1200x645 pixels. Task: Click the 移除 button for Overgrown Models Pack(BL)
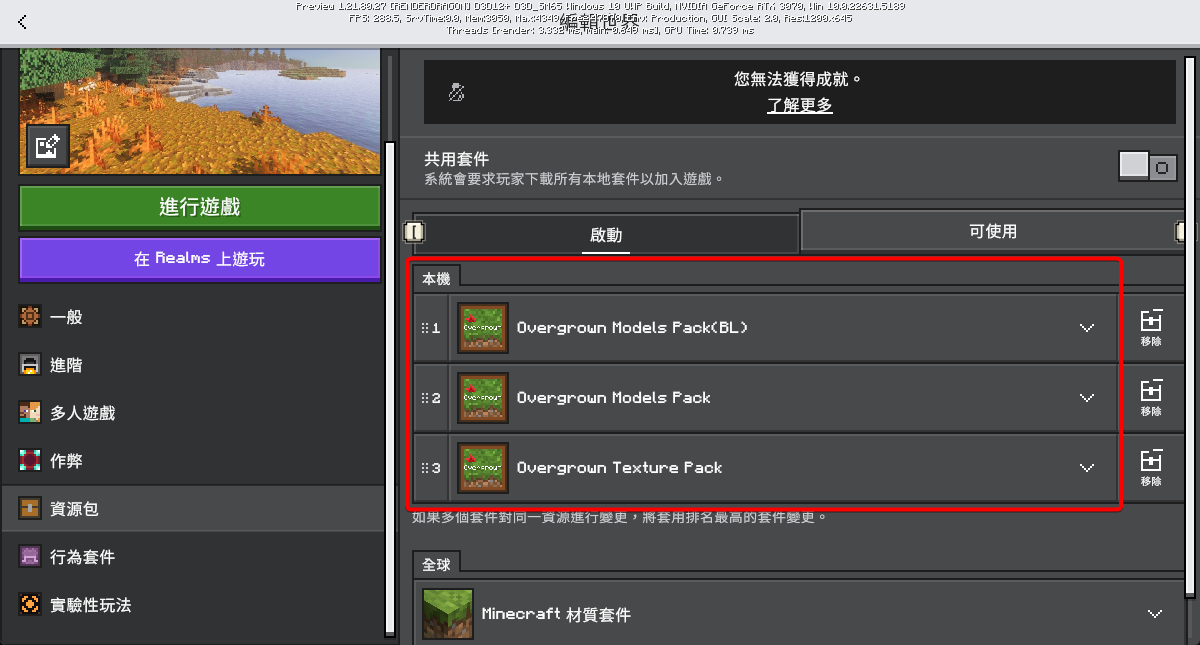click(1151, 327)
